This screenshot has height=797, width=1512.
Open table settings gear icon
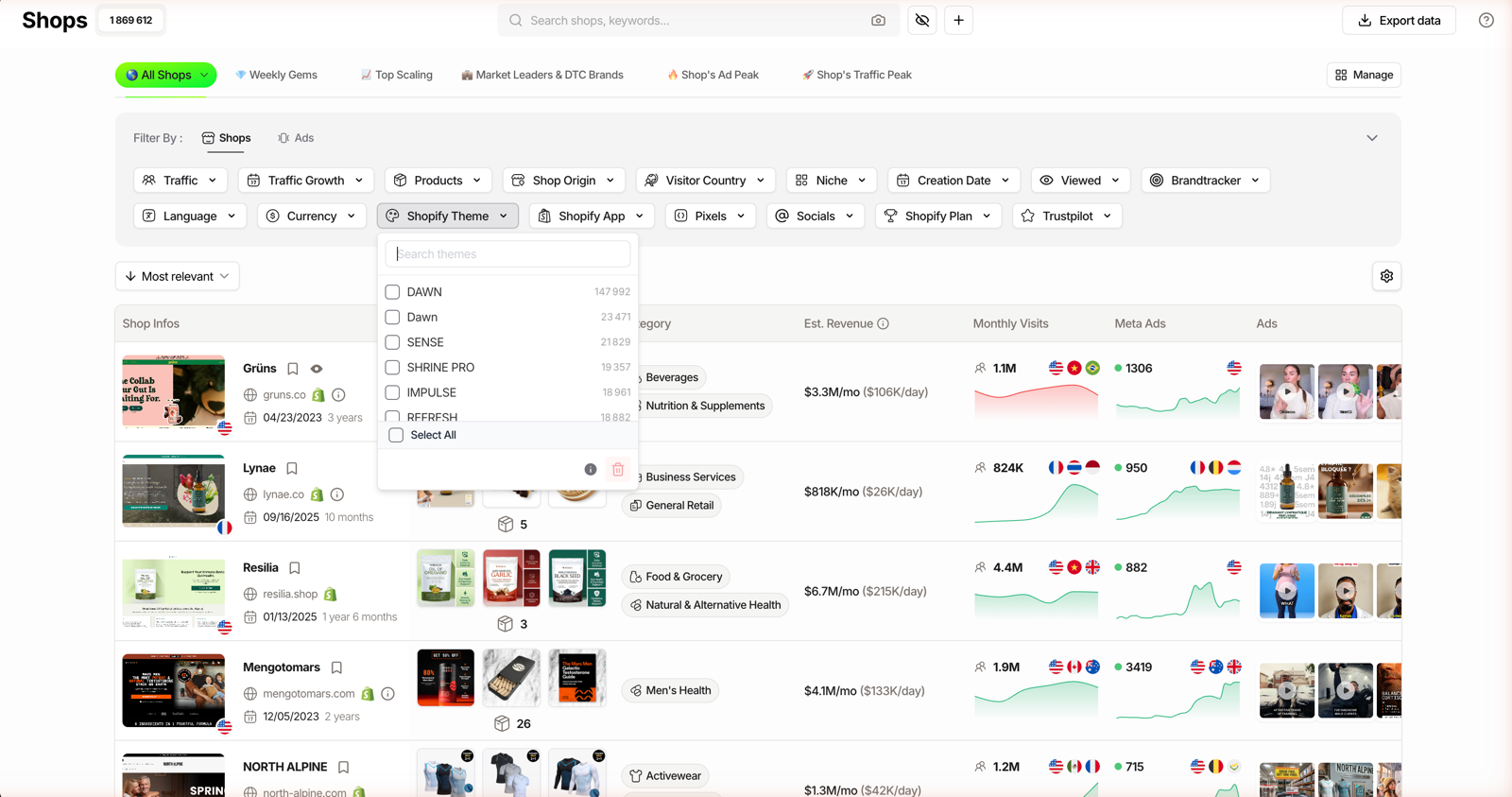tap(1386, 276)
